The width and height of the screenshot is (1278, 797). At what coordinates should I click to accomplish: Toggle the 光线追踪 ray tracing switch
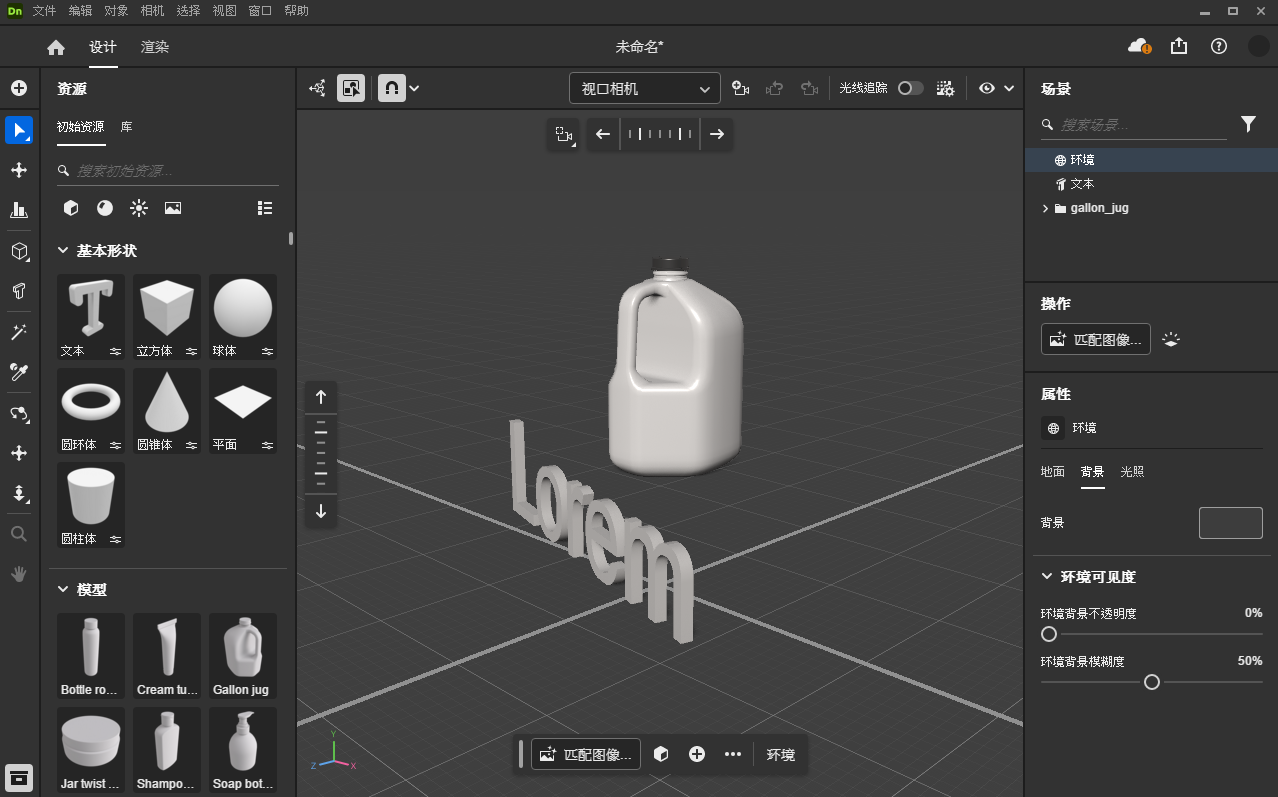[910, 88]
